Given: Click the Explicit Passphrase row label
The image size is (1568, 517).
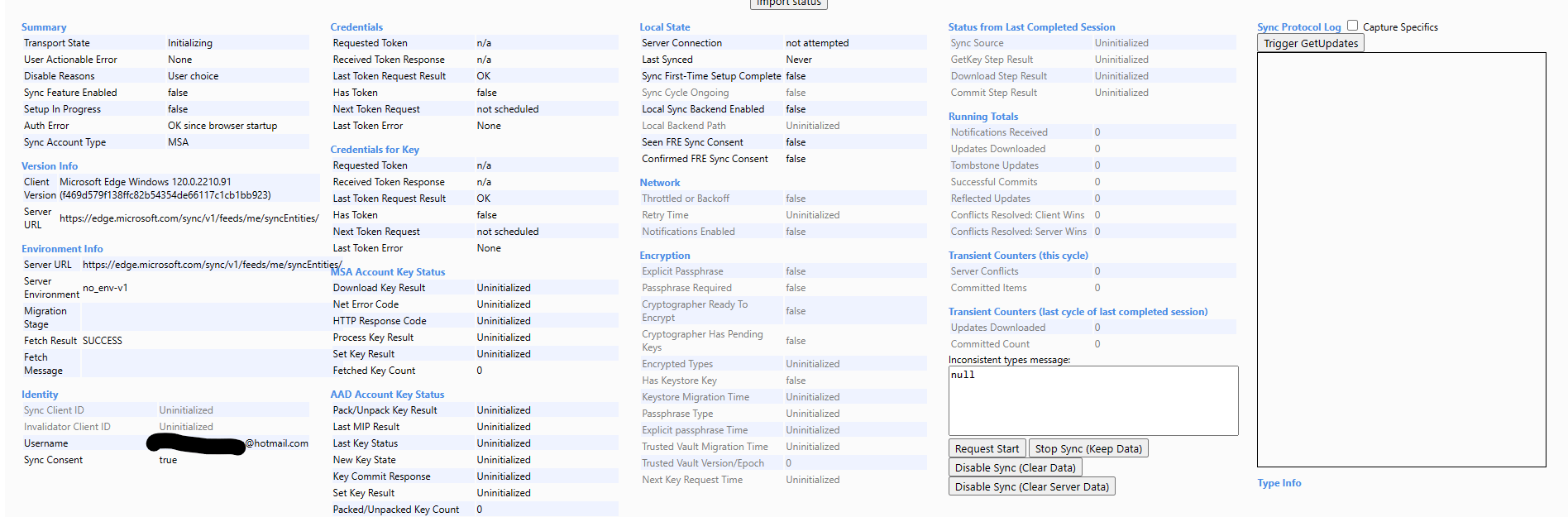Looking at the screenshot, I should point(682,271).
